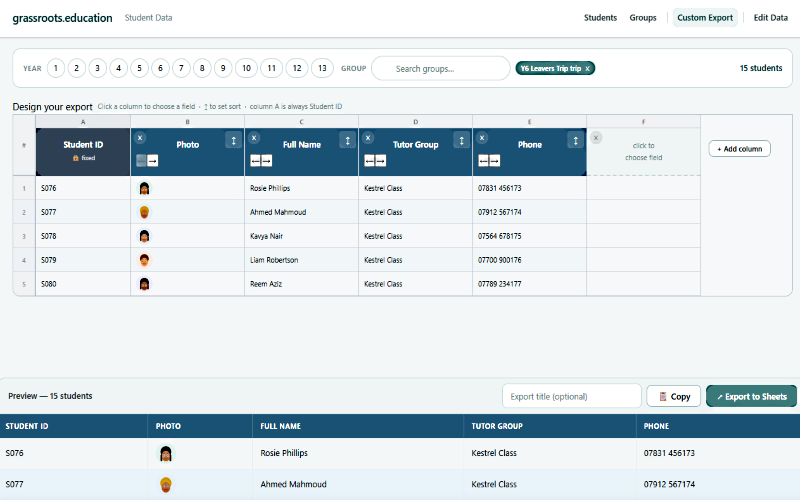Click Rosie Phillips' avatar in the preview table
Screen dimensions: 800x500
[x=165, y=453]
